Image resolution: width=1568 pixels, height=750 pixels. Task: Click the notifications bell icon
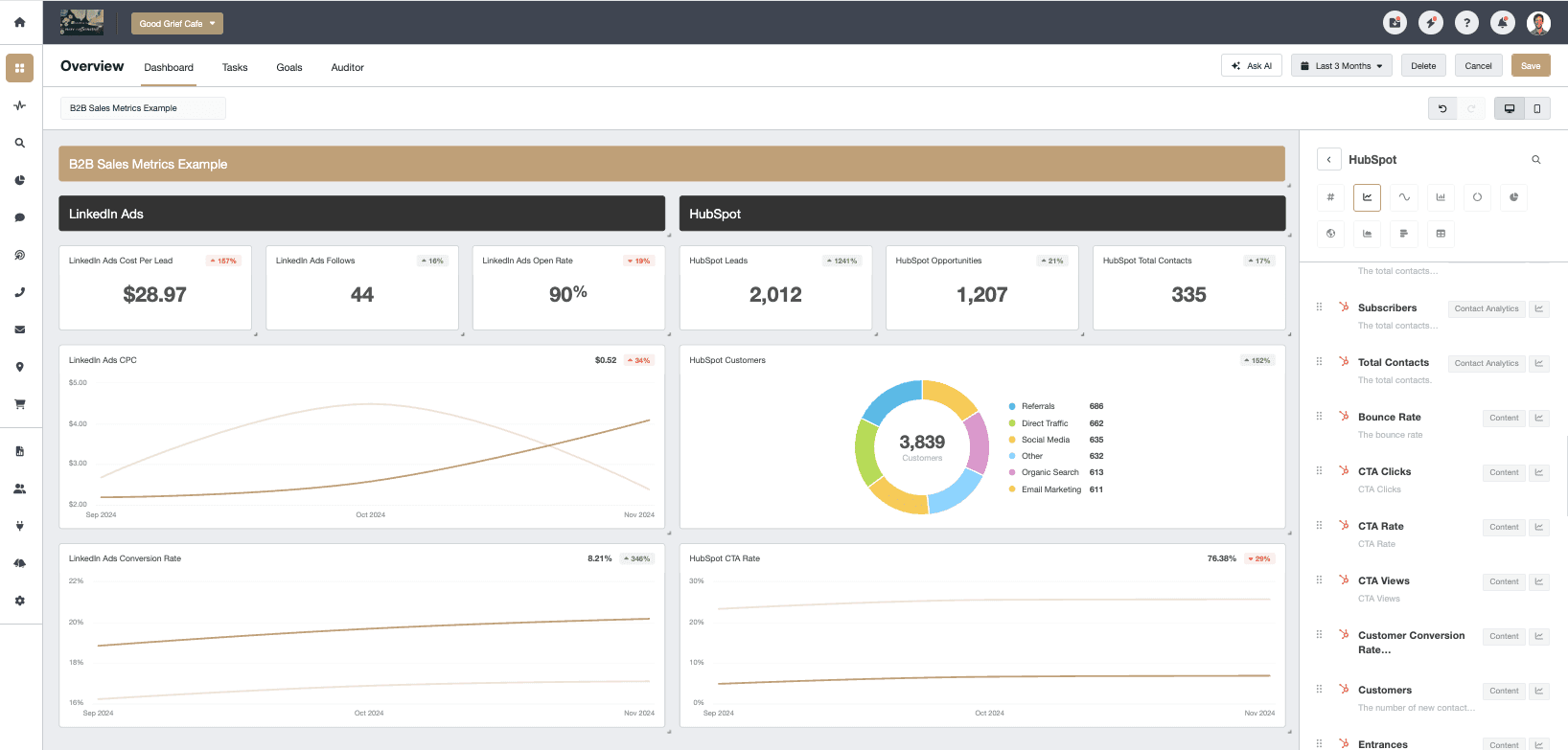[1502, 23]
